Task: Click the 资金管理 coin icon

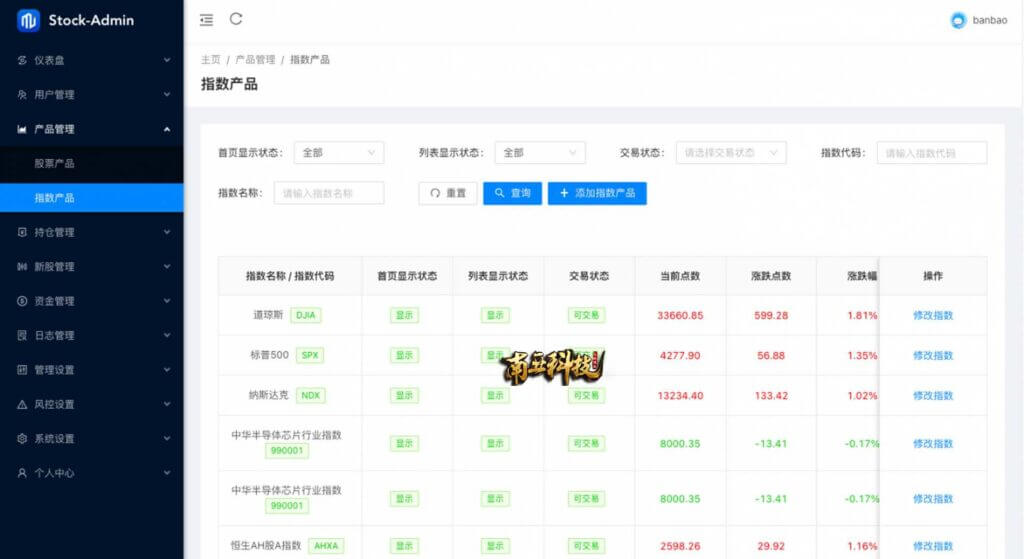Action: point(22,301)
